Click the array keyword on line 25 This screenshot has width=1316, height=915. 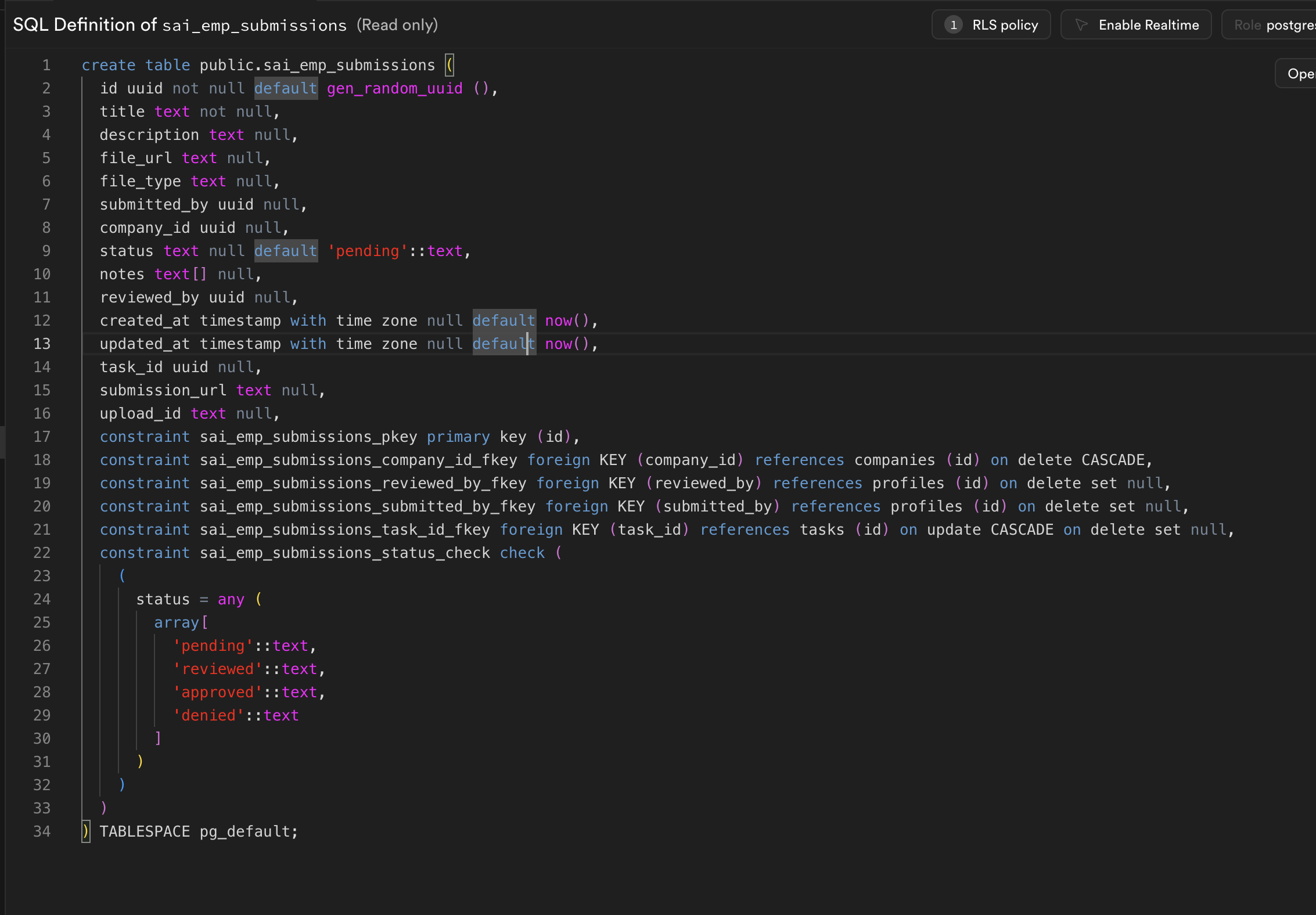pyautogui.click(x=177, y=622)
